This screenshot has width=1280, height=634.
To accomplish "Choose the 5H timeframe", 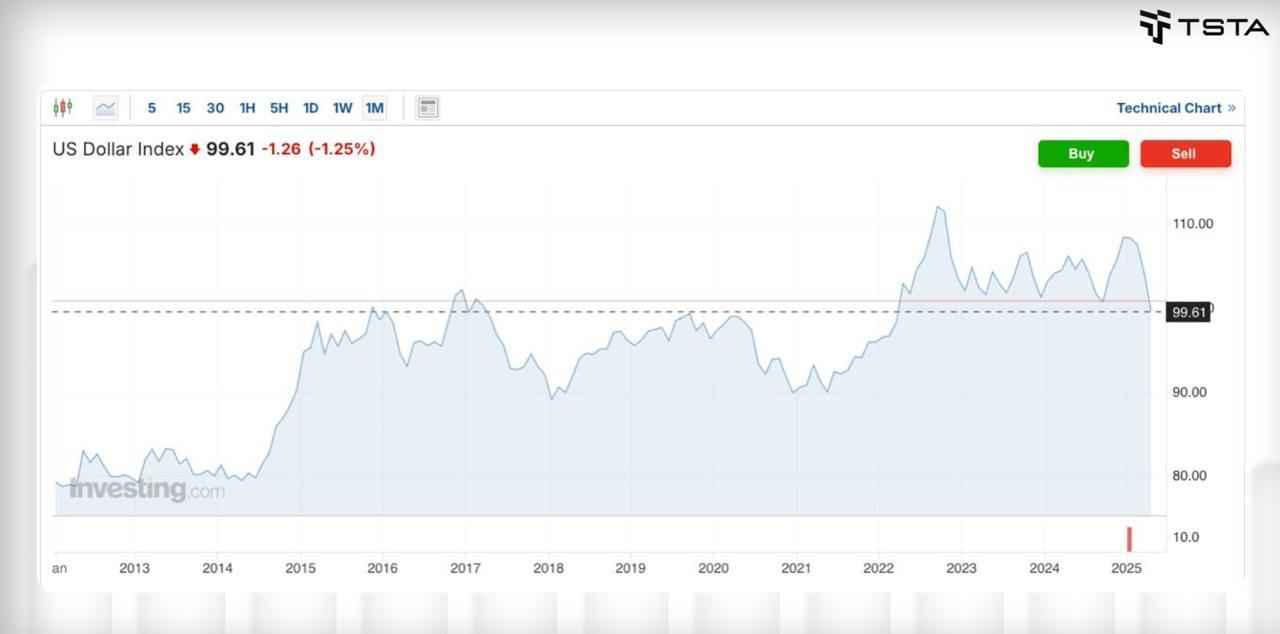I will click(279, 108).
